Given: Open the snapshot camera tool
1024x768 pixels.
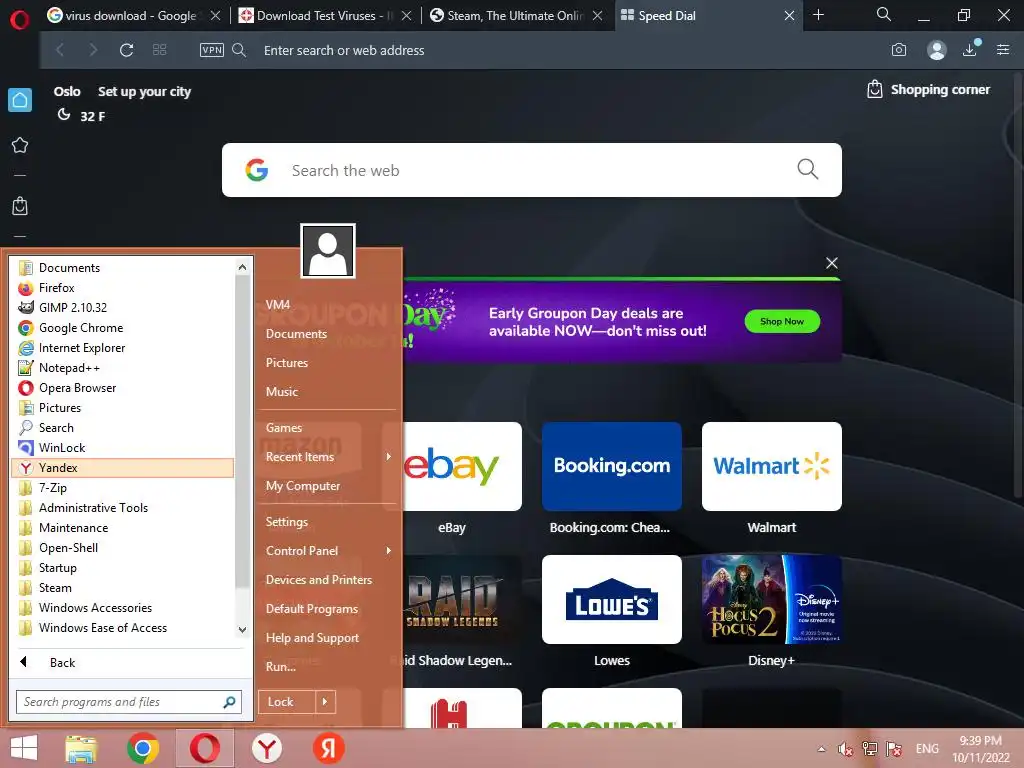Looking at the screenshot, I should (899, 50).
